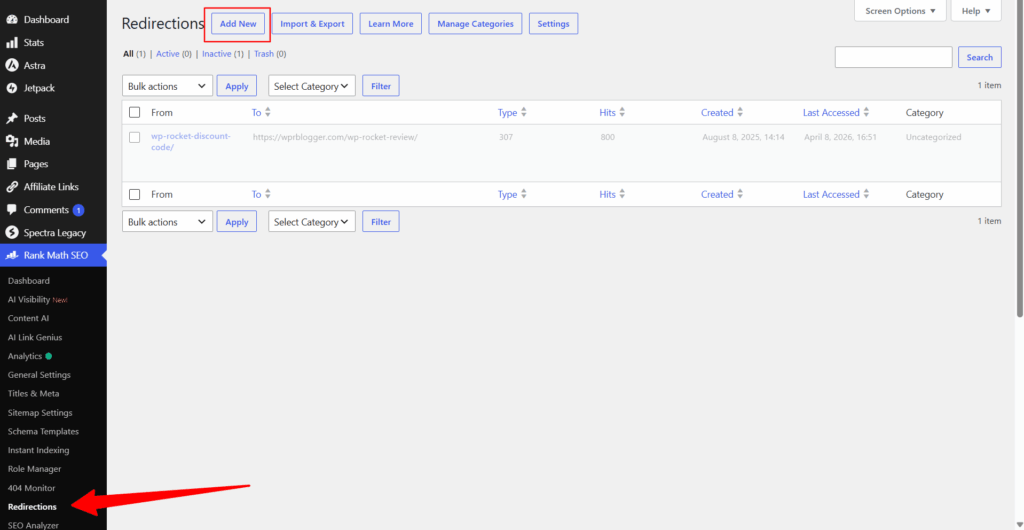Expand the Screen Options panel

tap(900, 11)
